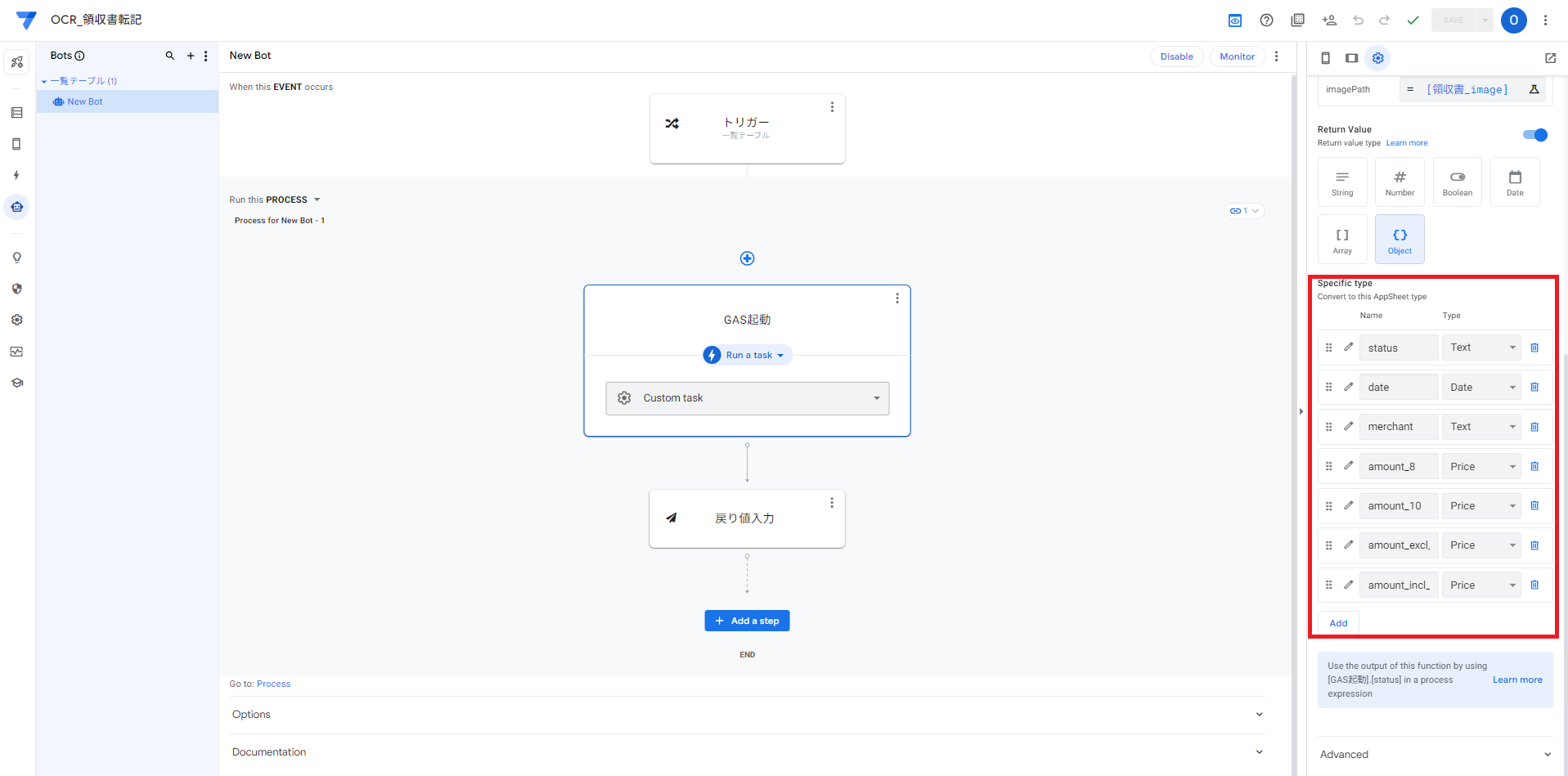Expand the Options section
This screenshot has width=1568, height=776.
click(747, 715)
